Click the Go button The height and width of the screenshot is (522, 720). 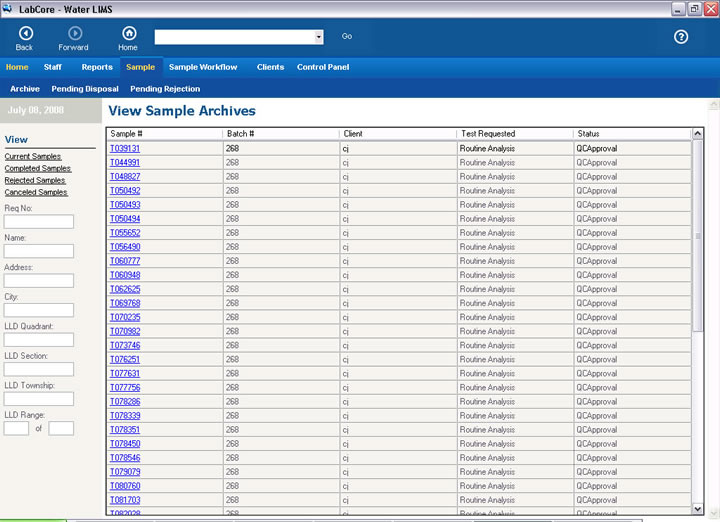[347, 36]
